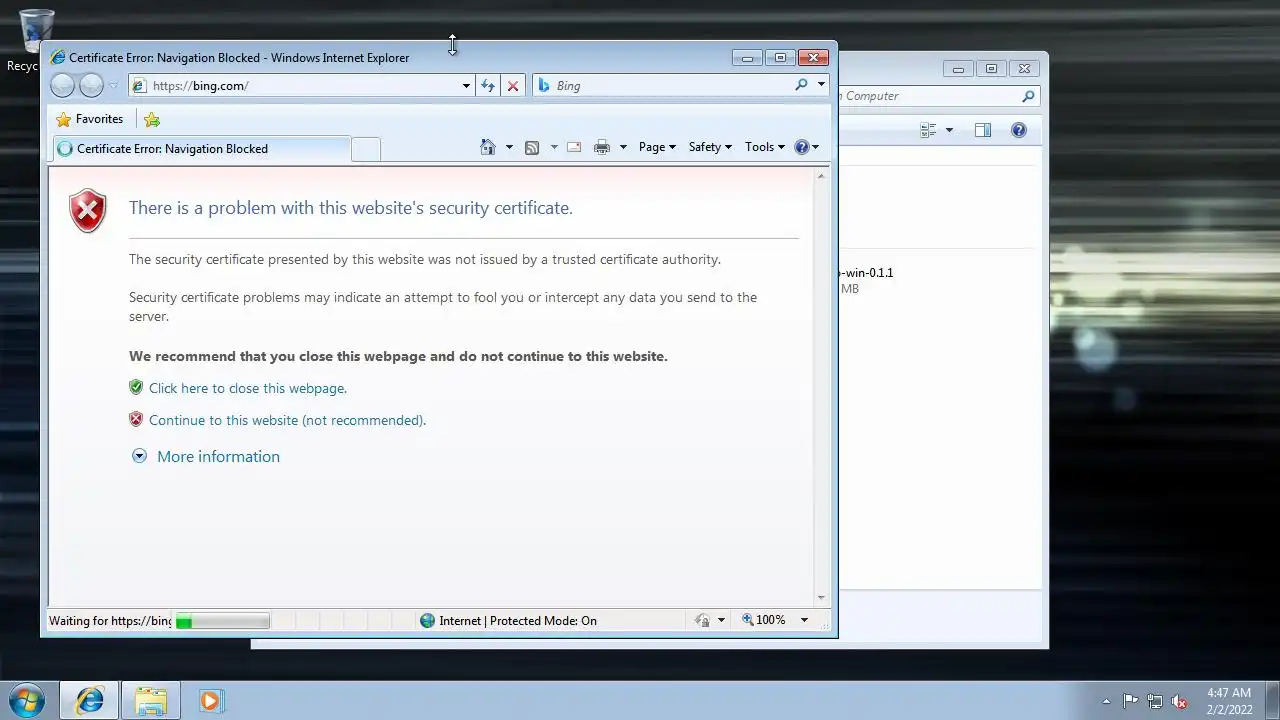Go back with the IE Back button
This screenshot has width=1280, height=720.
click(62, 85)
